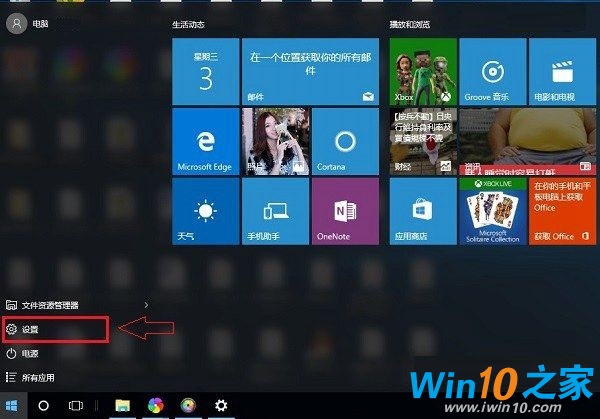Open the 天气 Weather tile
Screen dimensions: 600x419
click(x=206, y=211)
